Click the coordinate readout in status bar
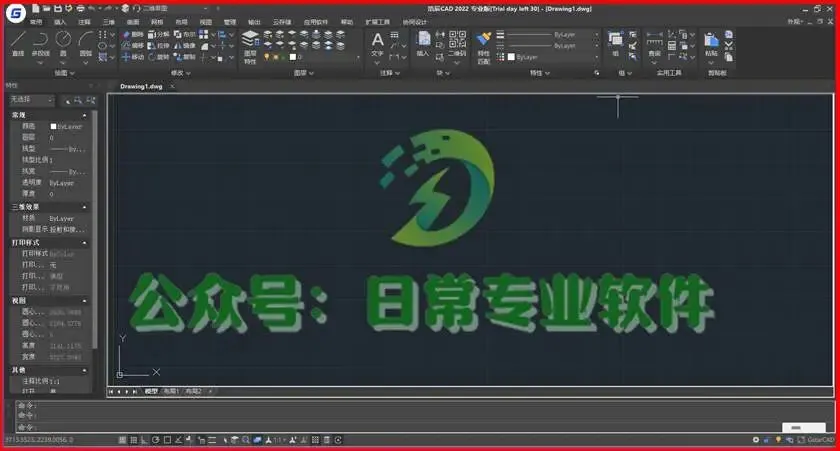The height and width of the screenshot is (451, 840). (x=39, y=440)
